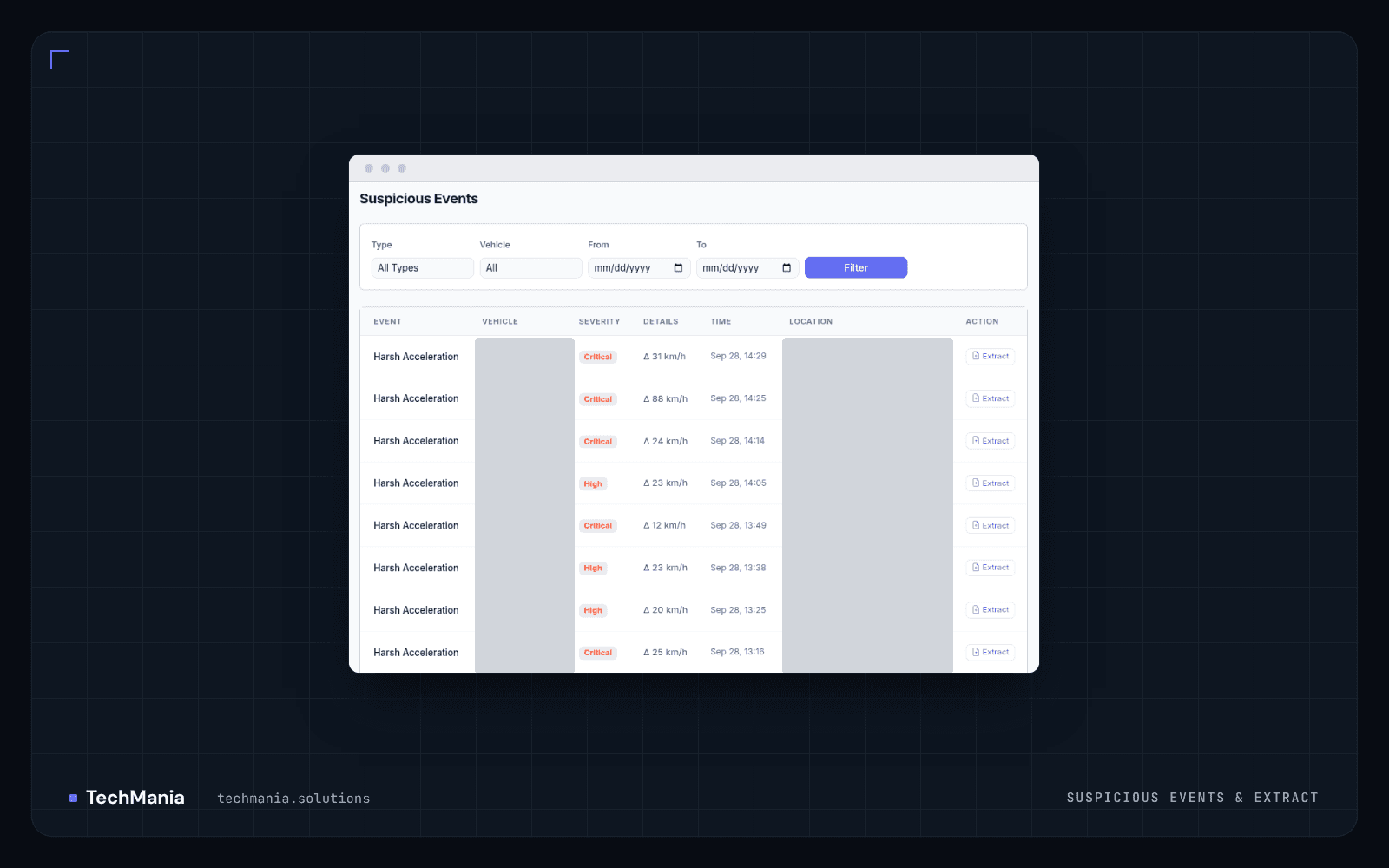1389x868 pixels.
Task: Open the From date calendar picker icon
Action: click(678, 268)
